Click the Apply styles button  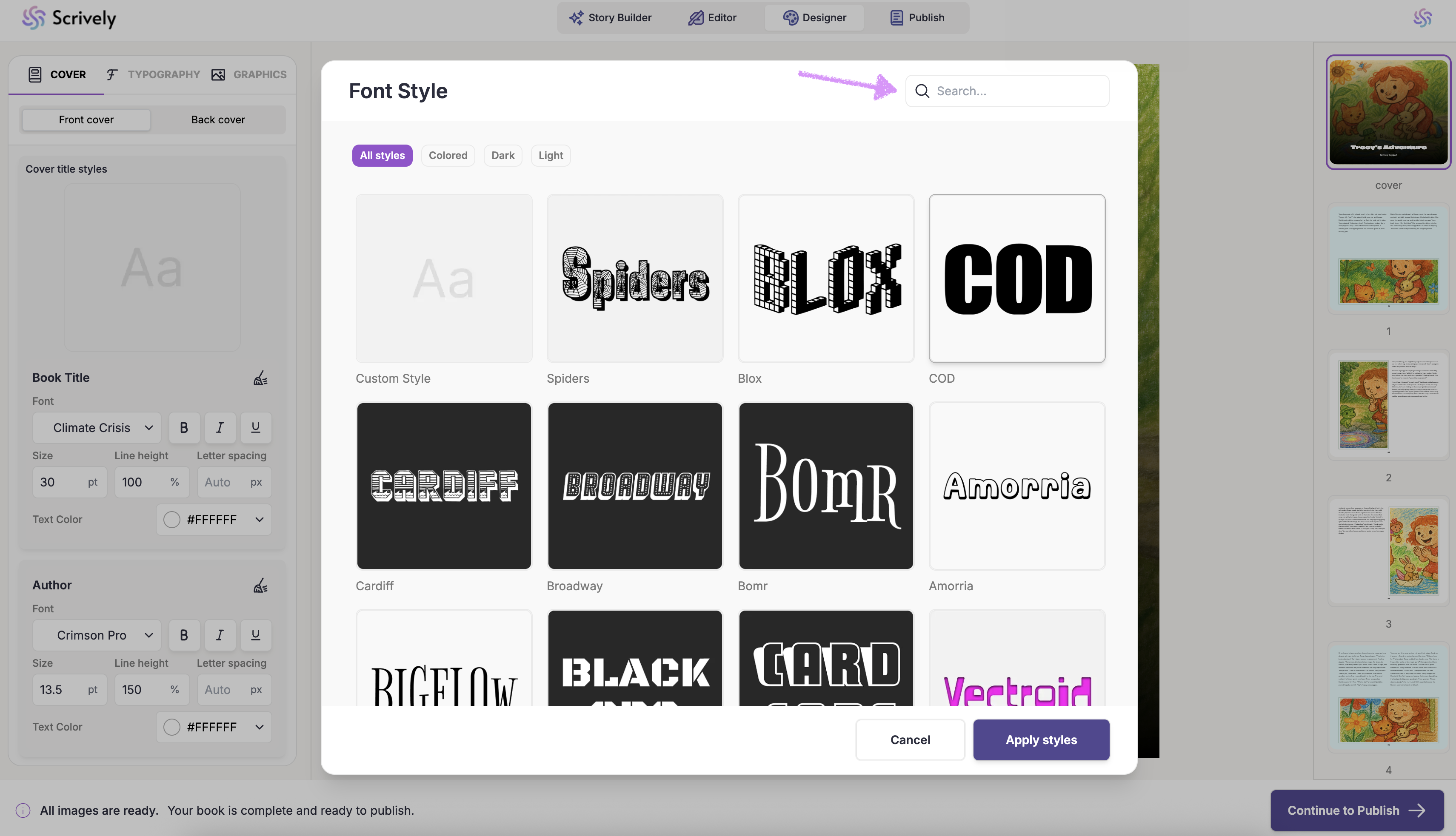(x=1041, y=739)
